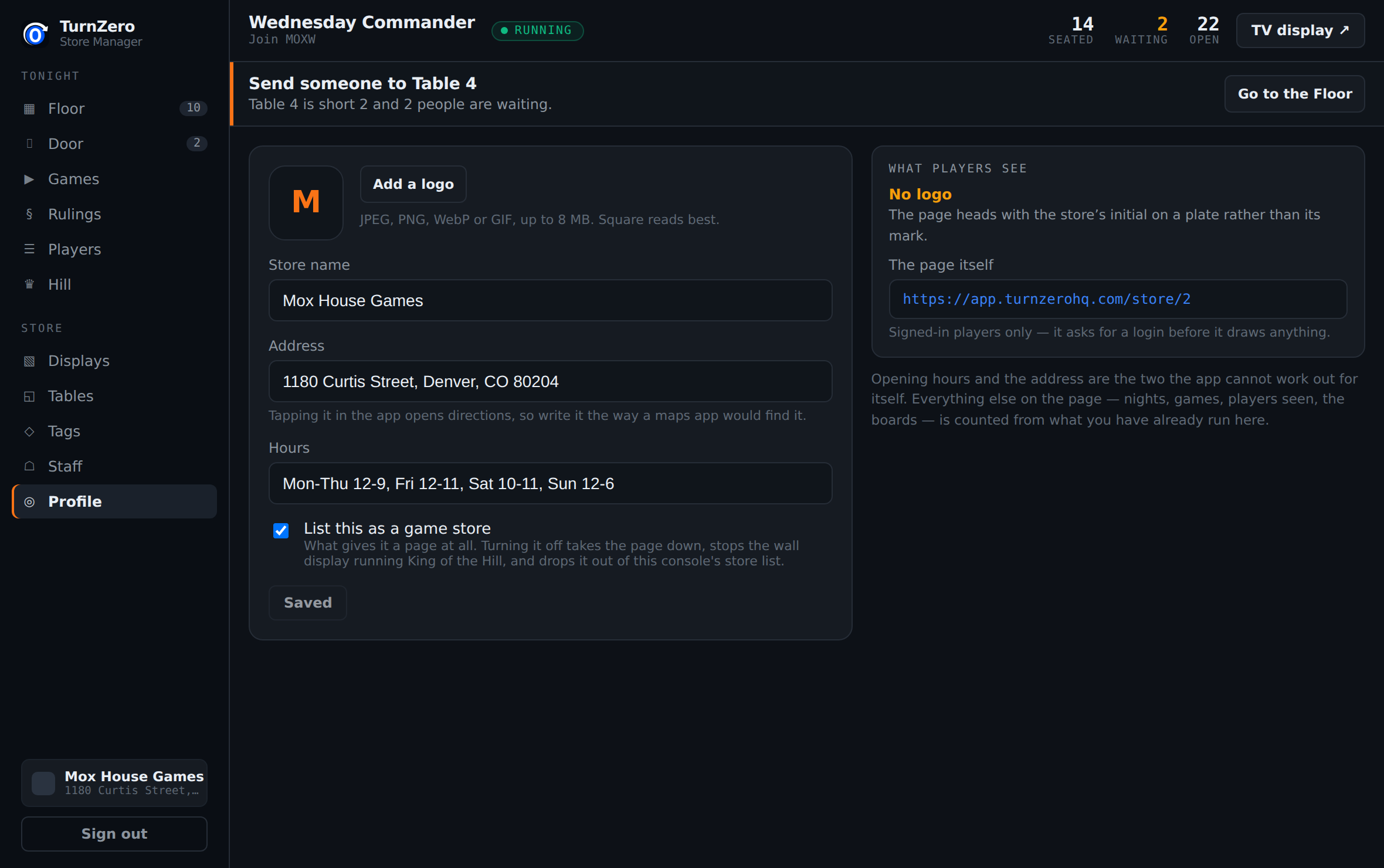Click the Mox House Games store switcher
This screenshot has width=1384, height=868.
114,783
